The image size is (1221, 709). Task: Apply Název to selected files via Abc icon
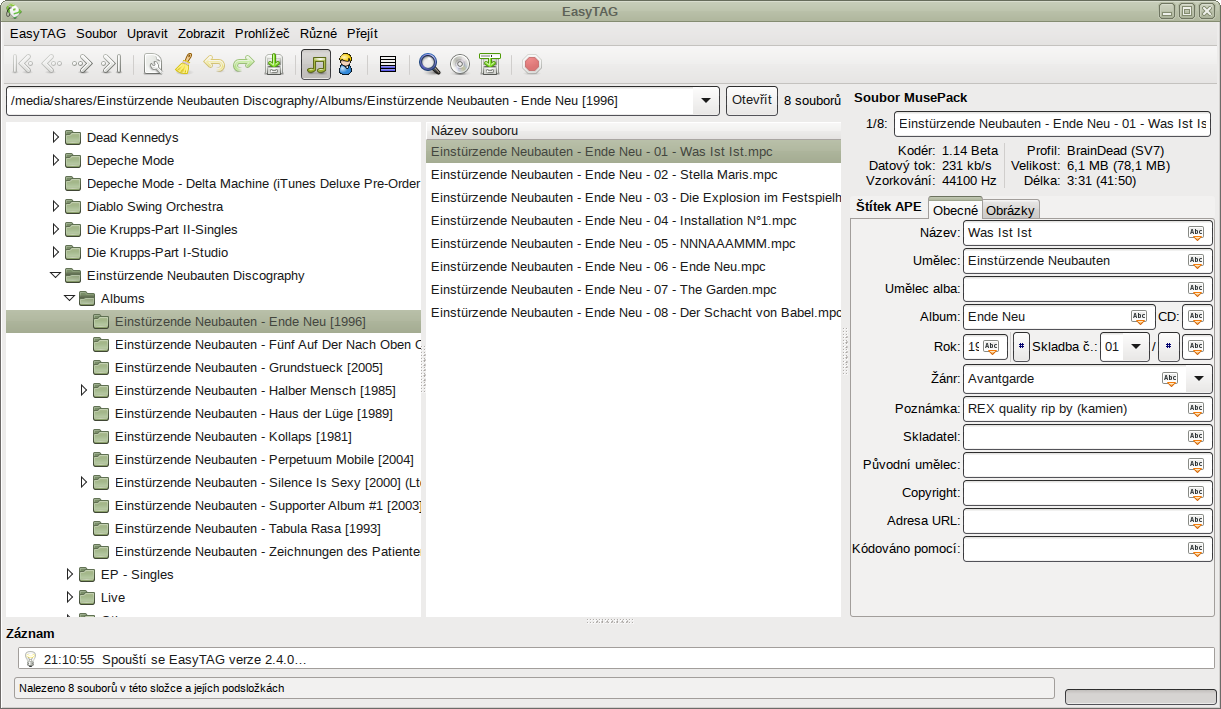1196,233
